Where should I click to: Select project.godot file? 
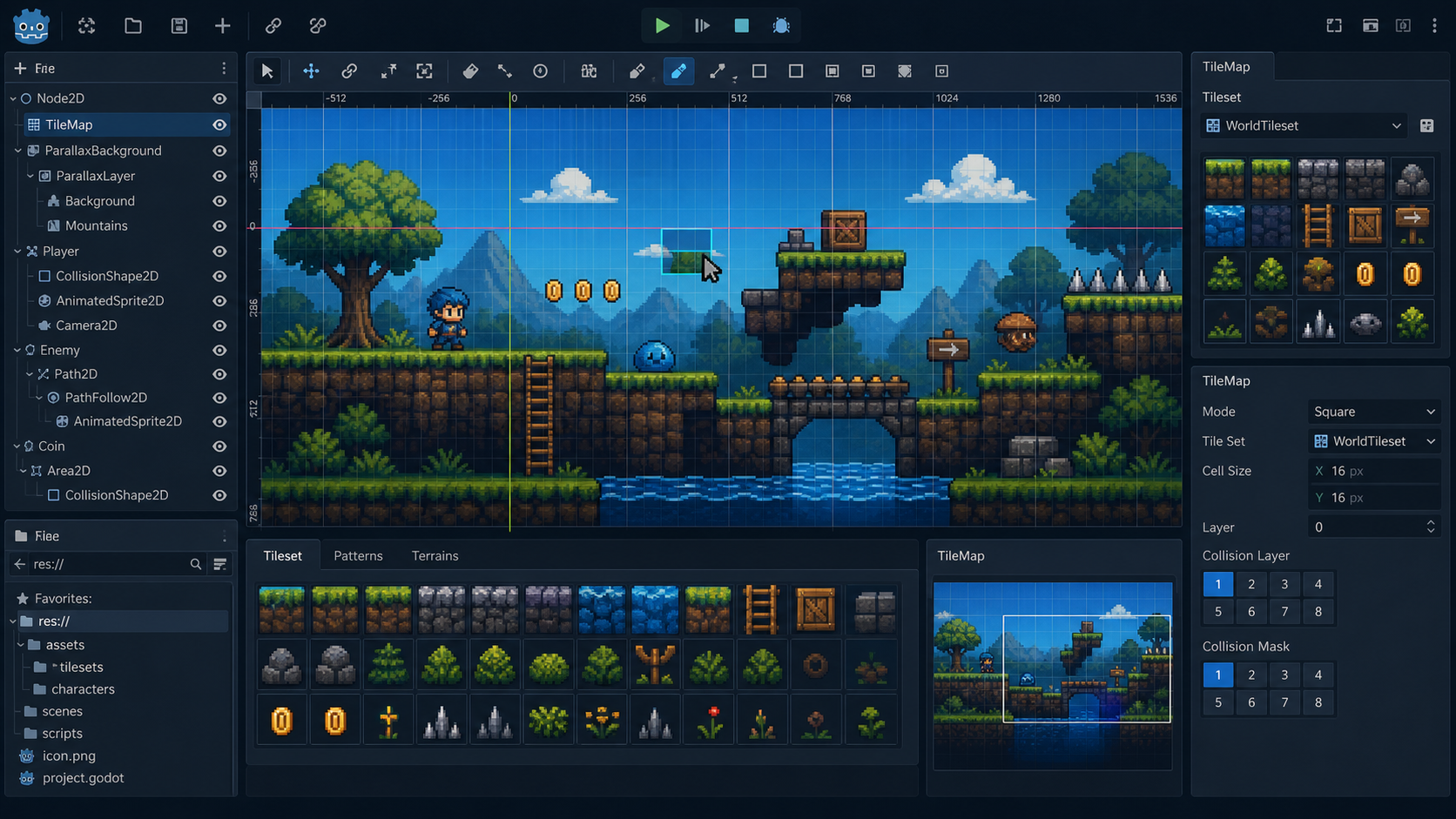click(x=83, y=778)
